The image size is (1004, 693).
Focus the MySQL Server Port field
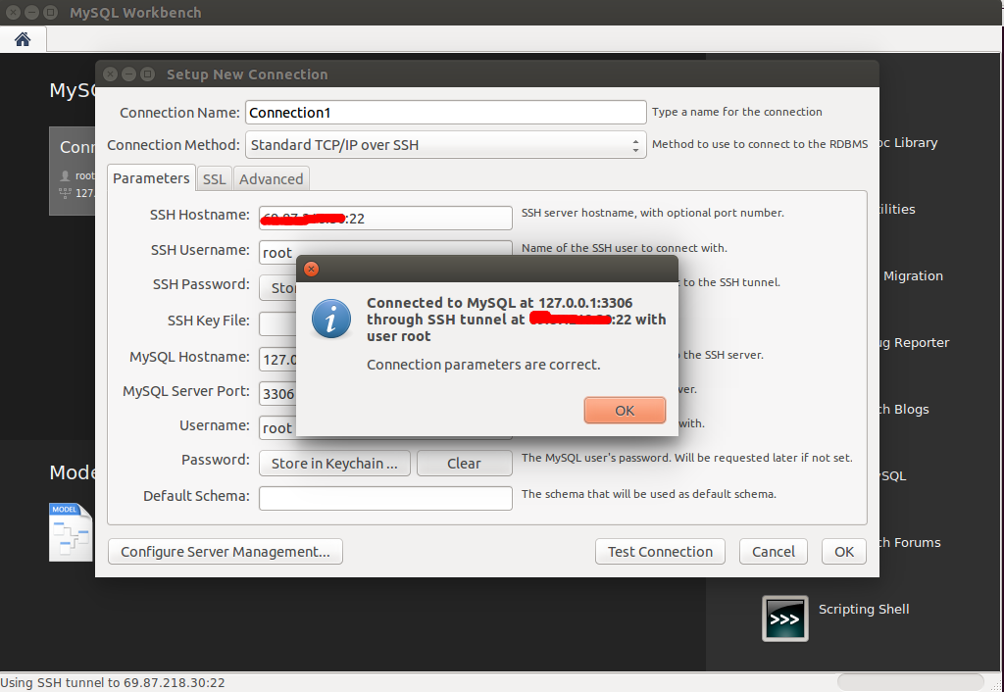(x=278, y=393)
